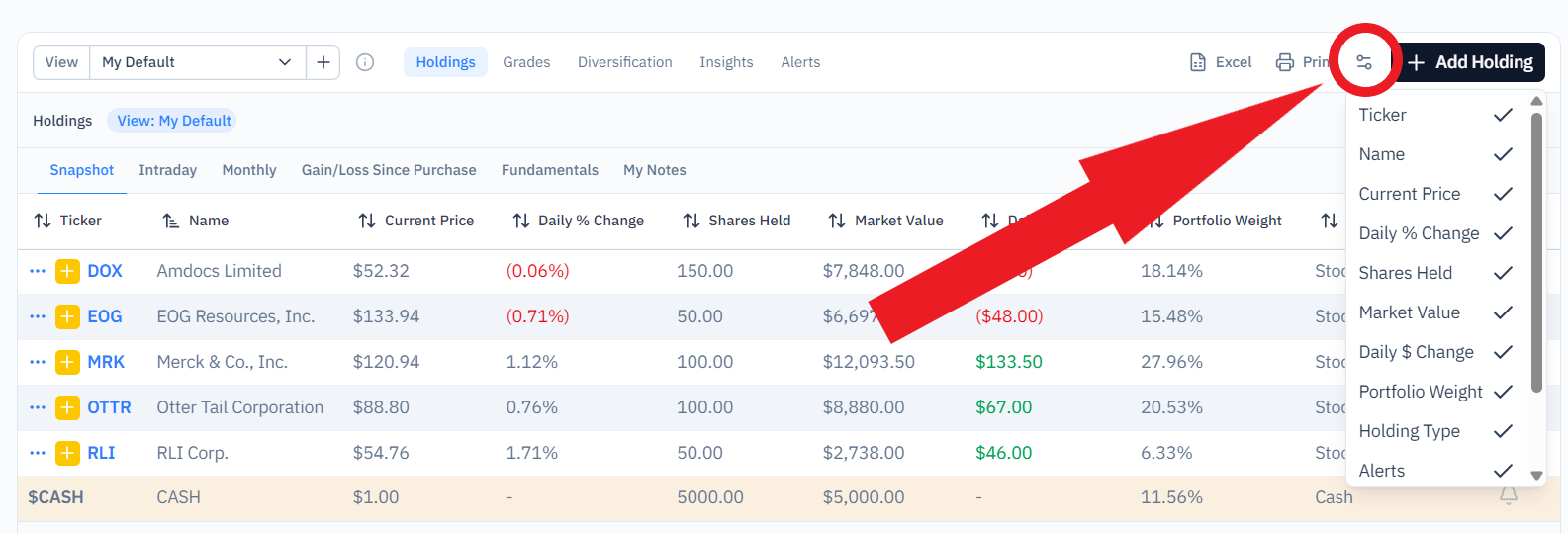Click the yellow plus icon for MRK
The height and width of the screenshot is (534, 1568).
[x=67, y=362]
